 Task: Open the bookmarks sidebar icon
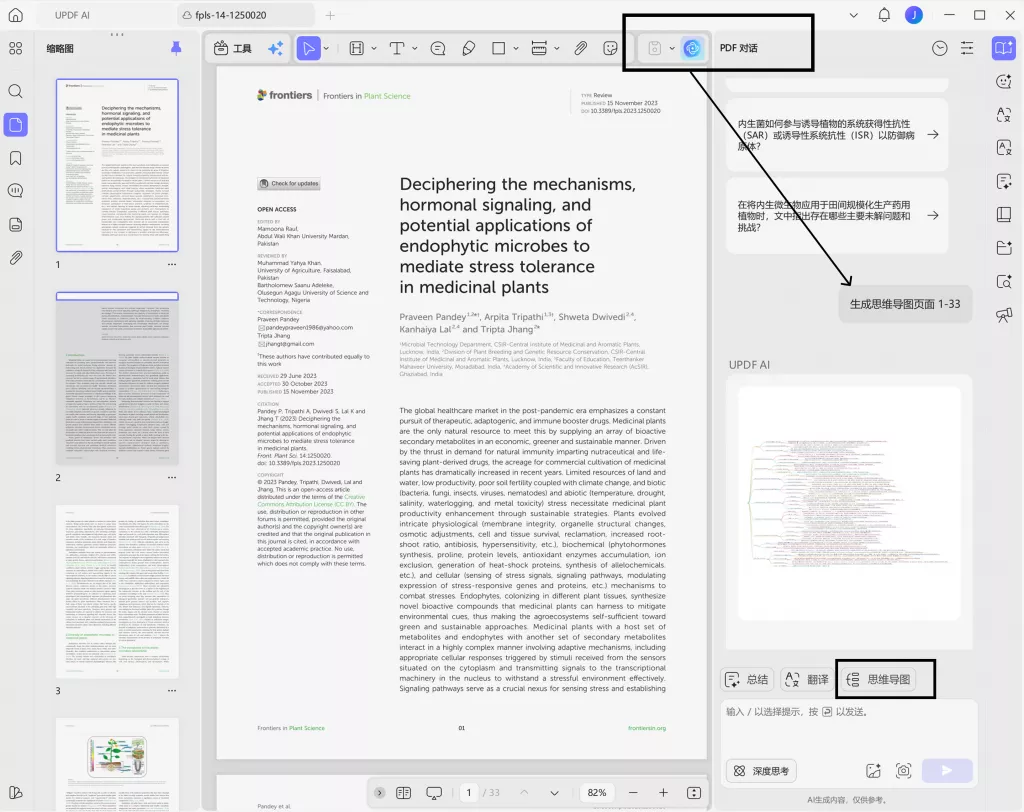[x=16, y=158]
